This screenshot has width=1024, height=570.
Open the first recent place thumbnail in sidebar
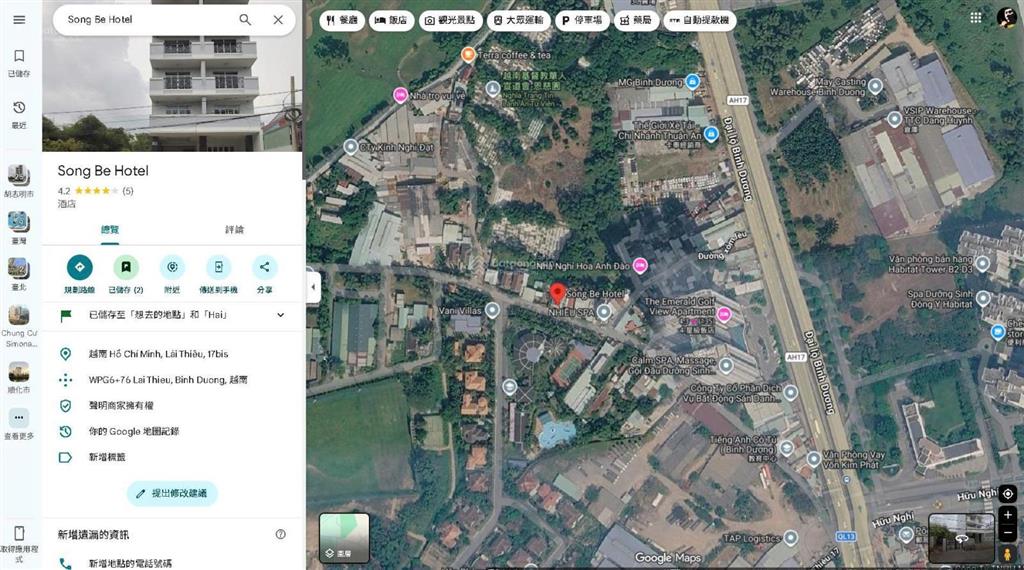pos(19,175)
